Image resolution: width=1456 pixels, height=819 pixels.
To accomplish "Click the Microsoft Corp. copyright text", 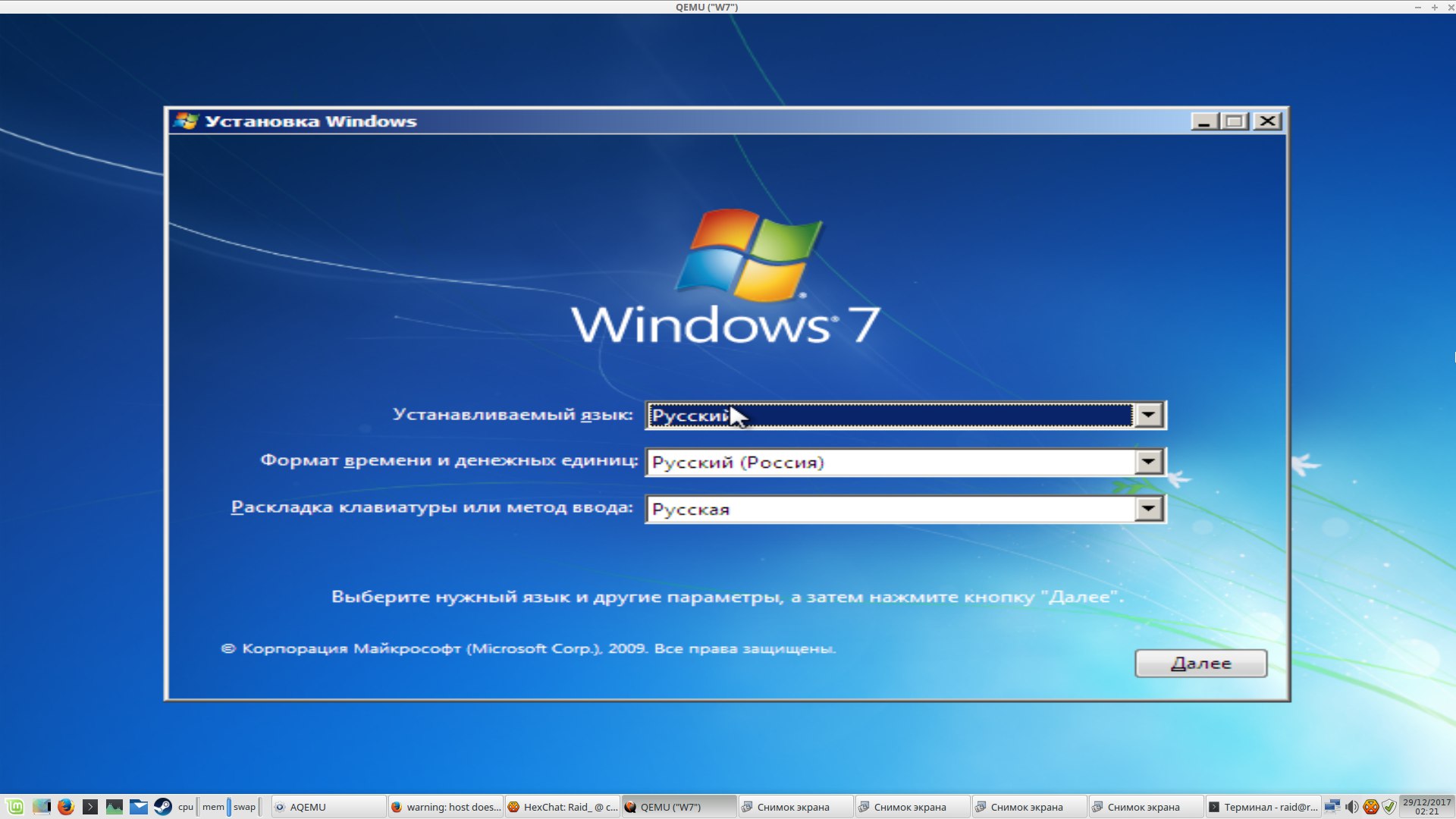I will click(529, 648).
